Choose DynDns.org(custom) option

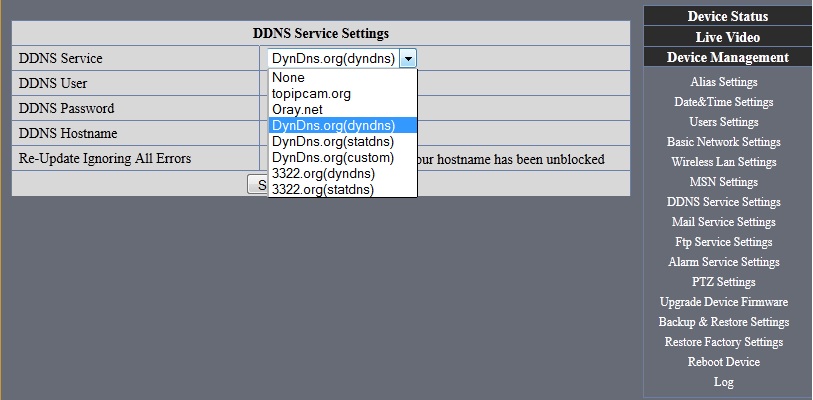[342, 157]
